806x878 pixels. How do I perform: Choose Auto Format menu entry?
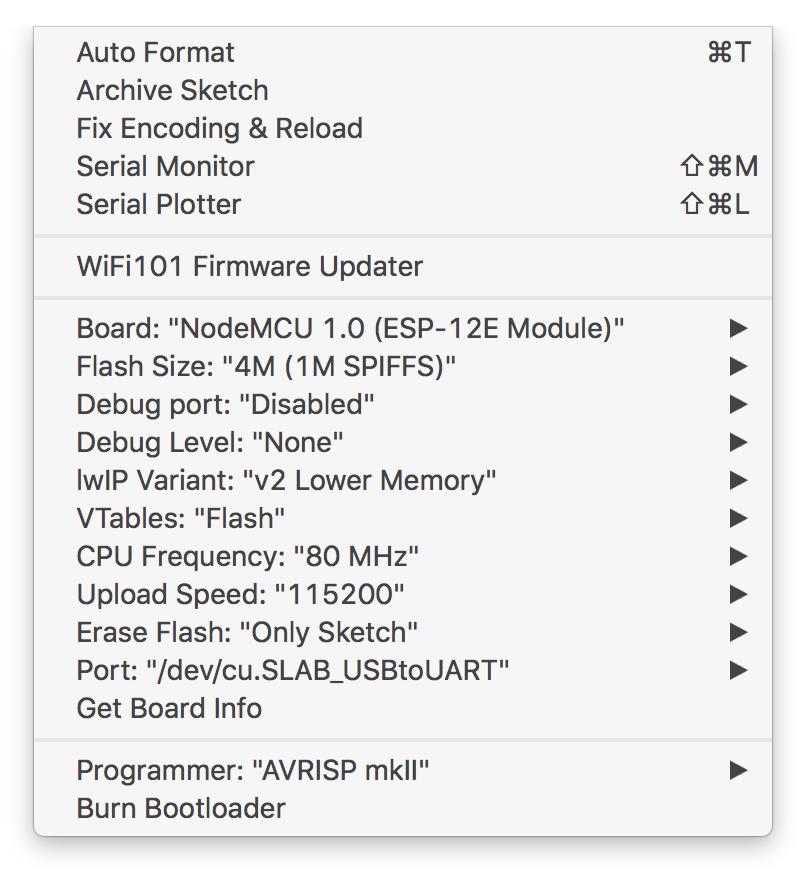point(156,52)
